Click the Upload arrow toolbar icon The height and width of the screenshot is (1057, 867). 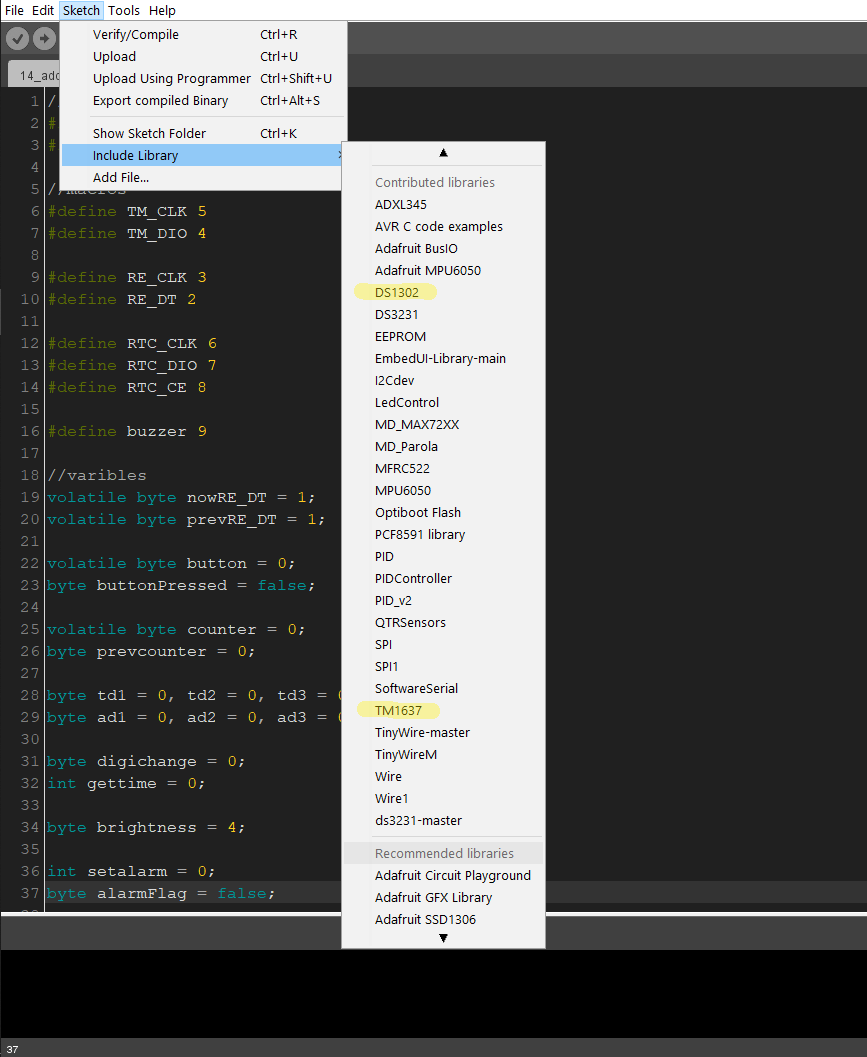point(43,38)
